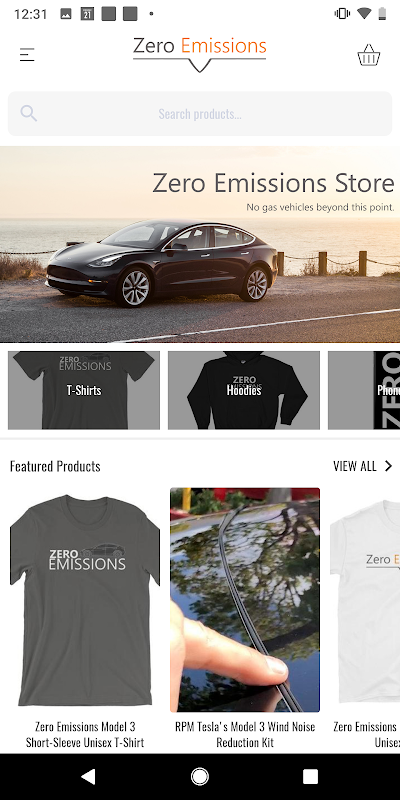Tap the Zero Emissions header logo

(x=199, y=54)
